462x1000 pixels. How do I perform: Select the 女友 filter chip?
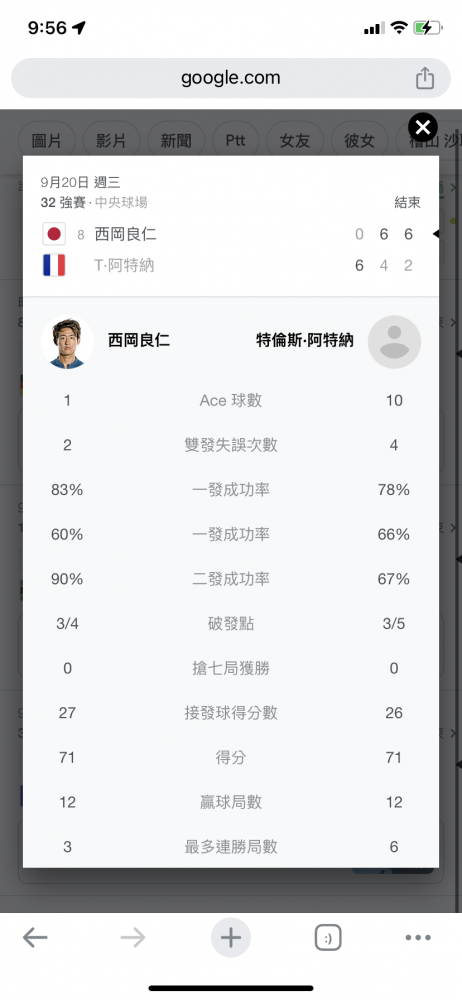[x=295, y=140]
